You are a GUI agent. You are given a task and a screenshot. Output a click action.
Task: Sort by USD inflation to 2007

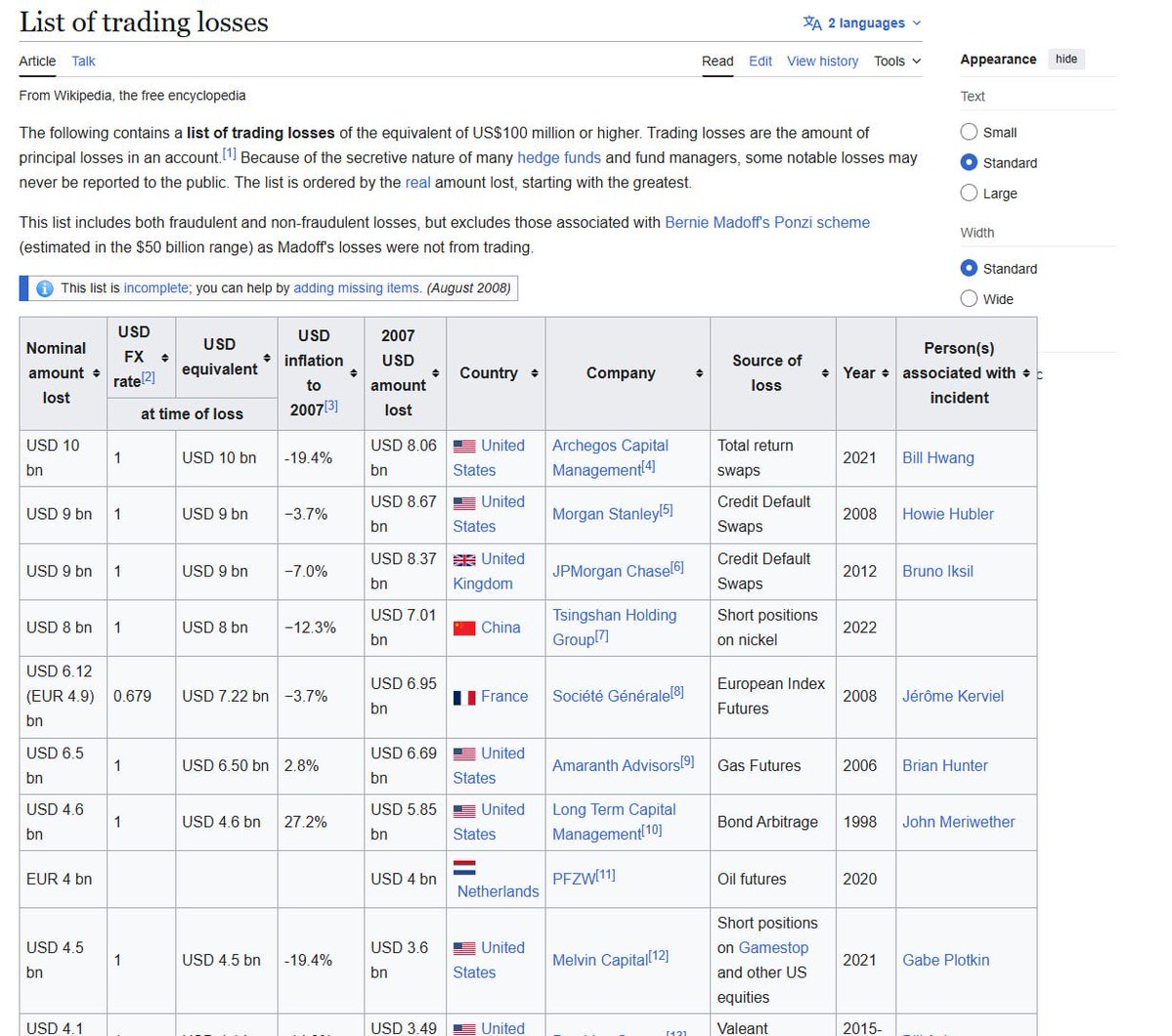(x=354, y=373)
